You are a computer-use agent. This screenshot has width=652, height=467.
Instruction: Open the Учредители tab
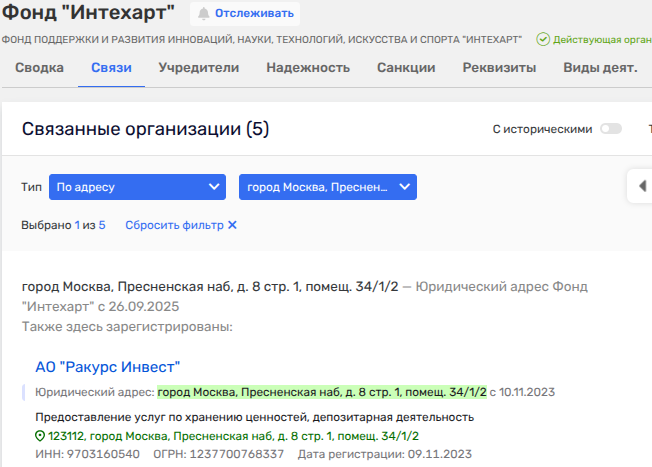pyautogui.click(x=206, y=68)
